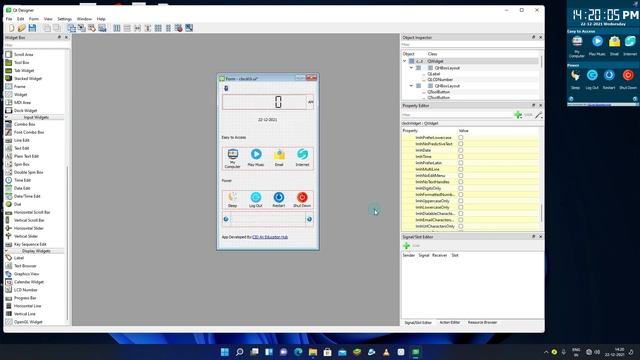Screen dimensions: 640x360
Task: Click the Break Layout toolbar icon
Action: coord(178,28)
